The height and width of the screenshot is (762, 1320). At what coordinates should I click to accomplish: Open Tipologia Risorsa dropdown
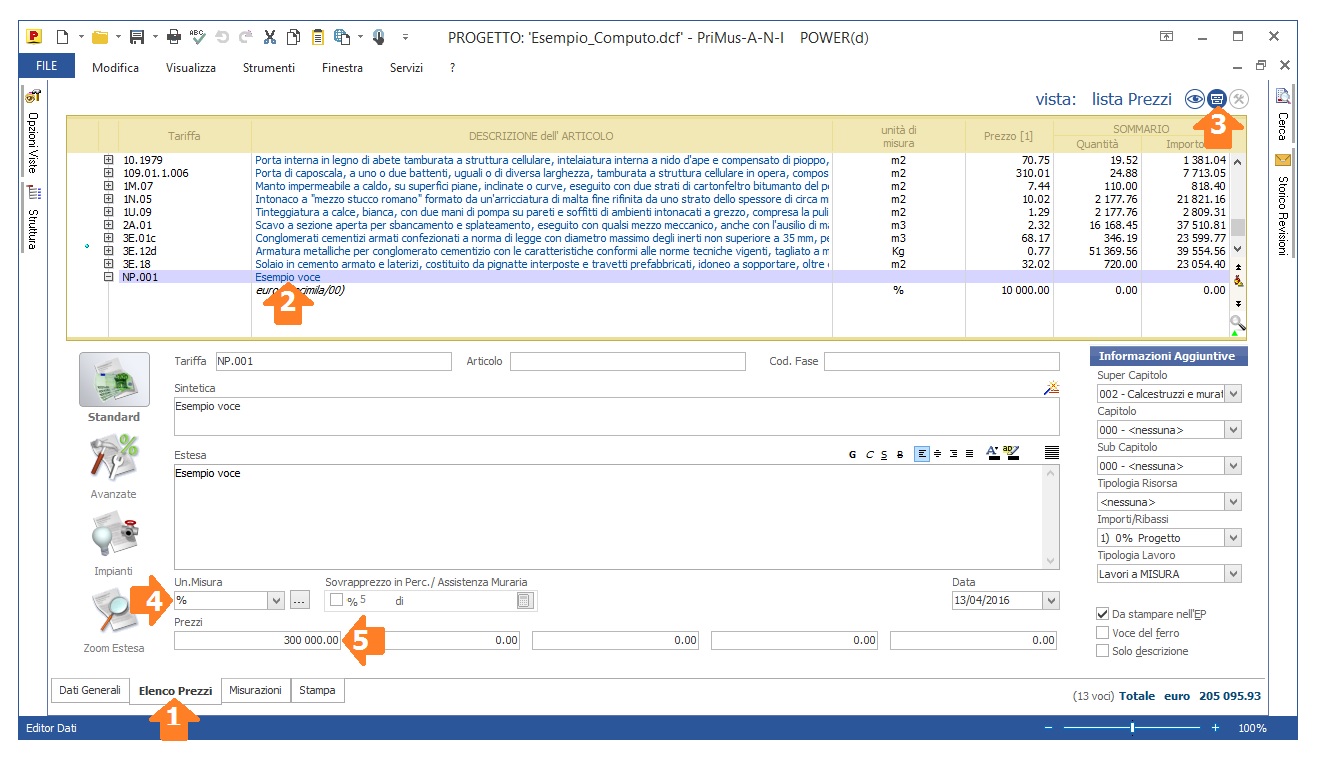(x=1233, y=502)
